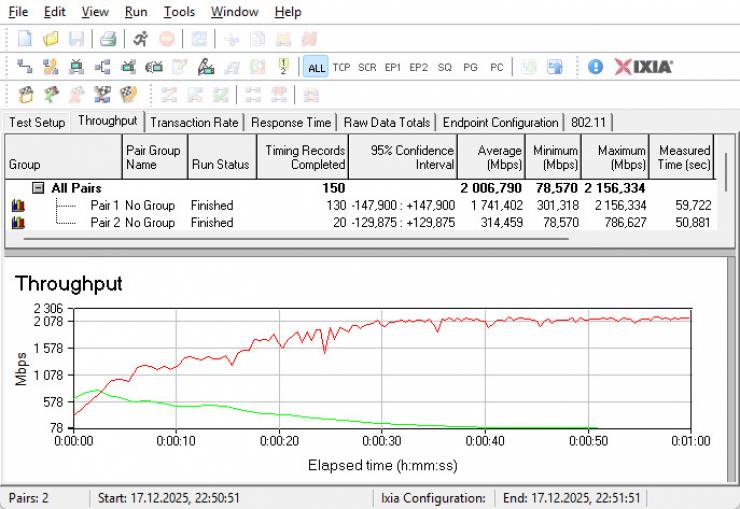
Task: Switch to the Endpoint Configuration tab
Action: pyautogui.click(x=500, y=122)
